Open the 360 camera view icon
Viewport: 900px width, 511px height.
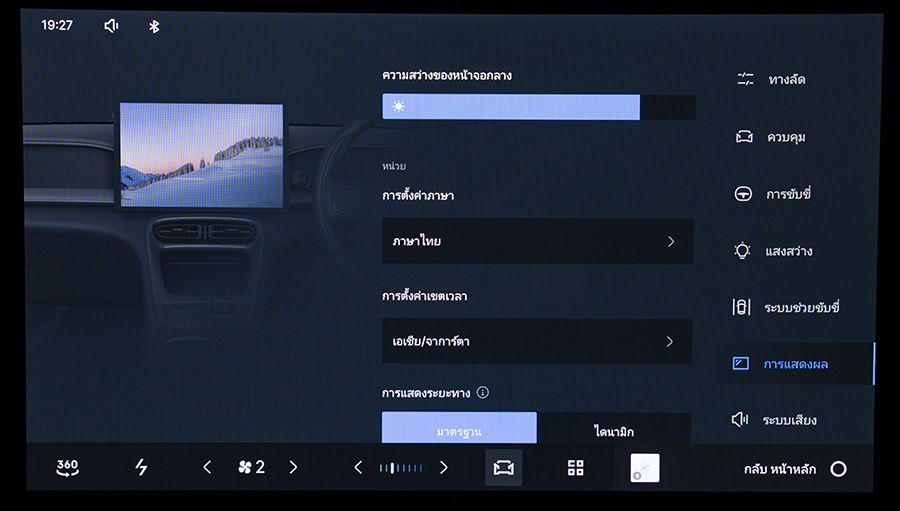[67, 467]
